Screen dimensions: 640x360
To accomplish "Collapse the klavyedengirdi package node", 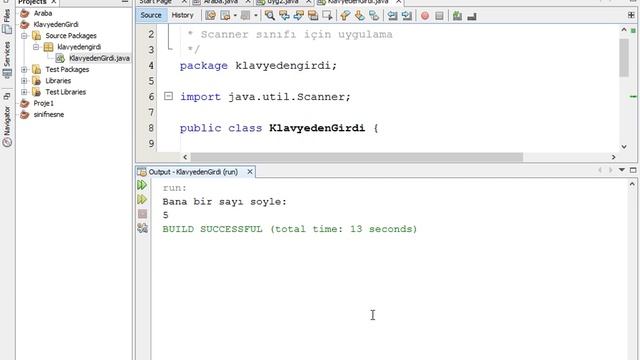I will [36, 47].
